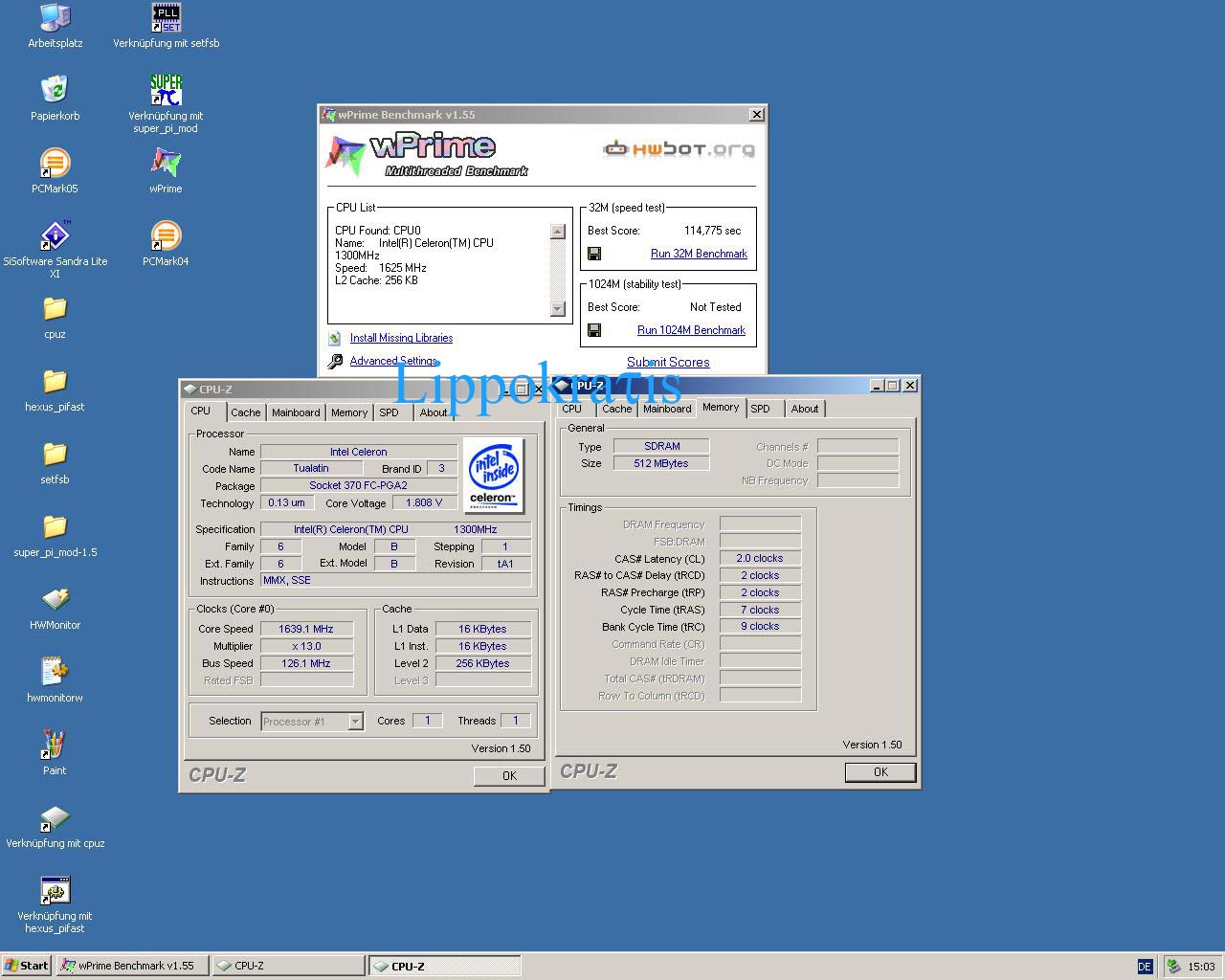1225x980 pixels.
Task: Click the Multiplier field showing x 13.0
Action: point(306,646)
